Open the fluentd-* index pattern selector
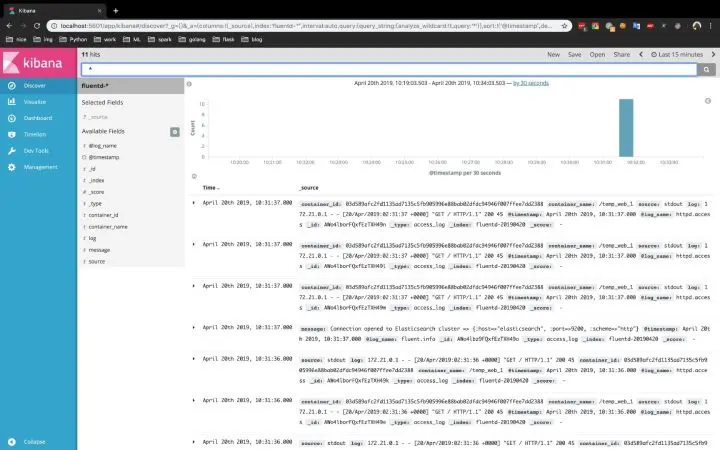This screenshot has height=450, width=720. (x=131, y=86)
